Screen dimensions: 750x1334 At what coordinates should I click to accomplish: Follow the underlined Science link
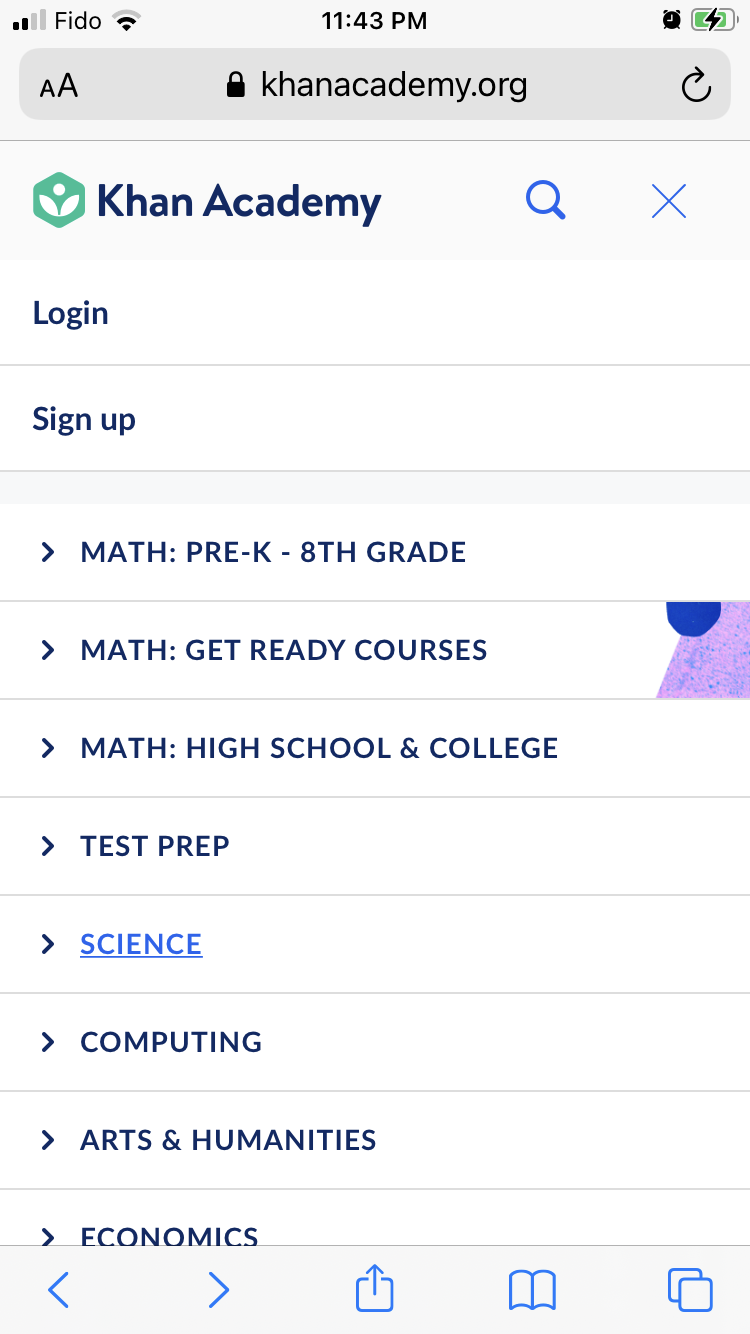click(x=141, y=944)
